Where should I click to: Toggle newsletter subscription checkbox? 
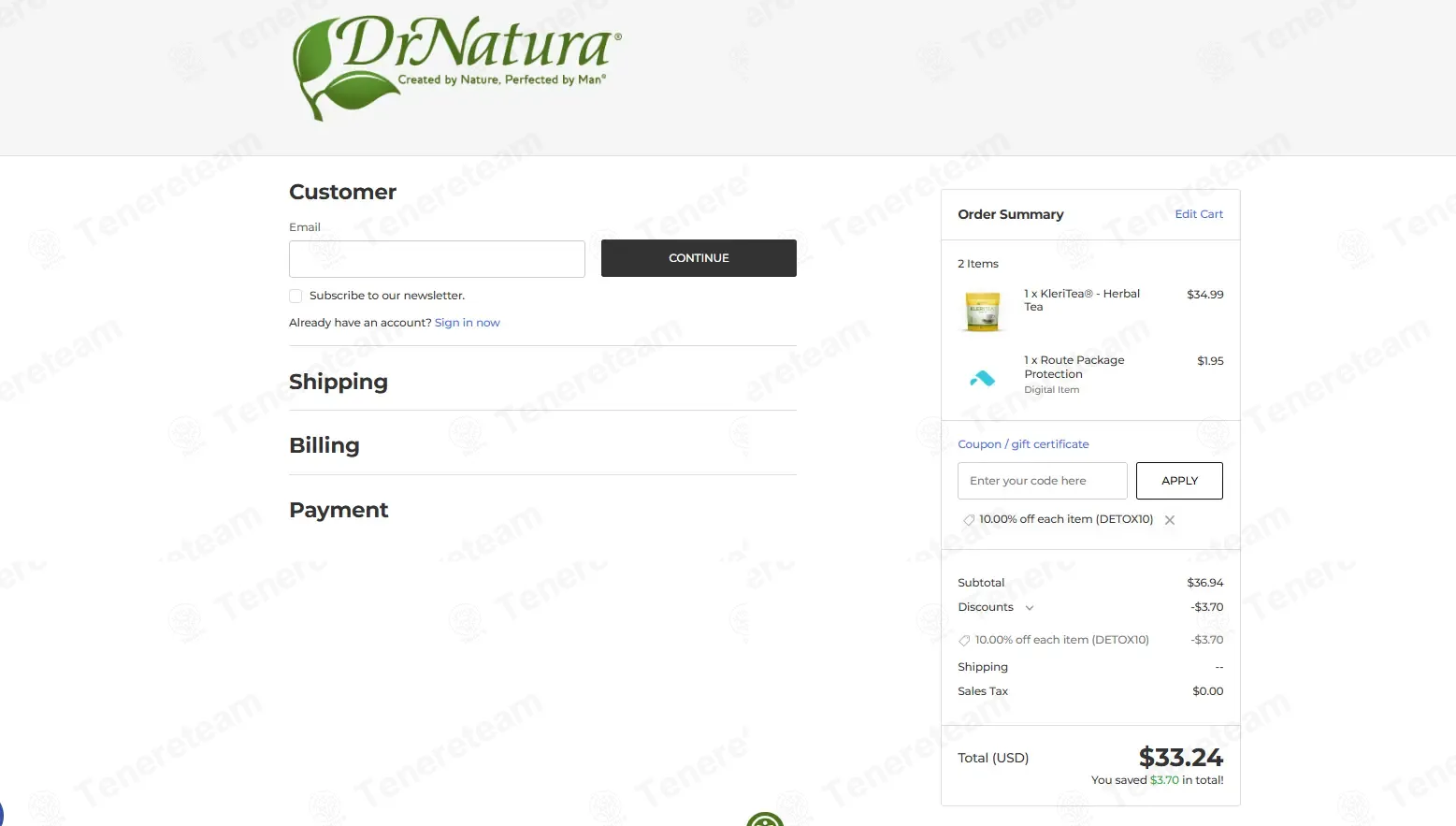[x=296, y=296]
